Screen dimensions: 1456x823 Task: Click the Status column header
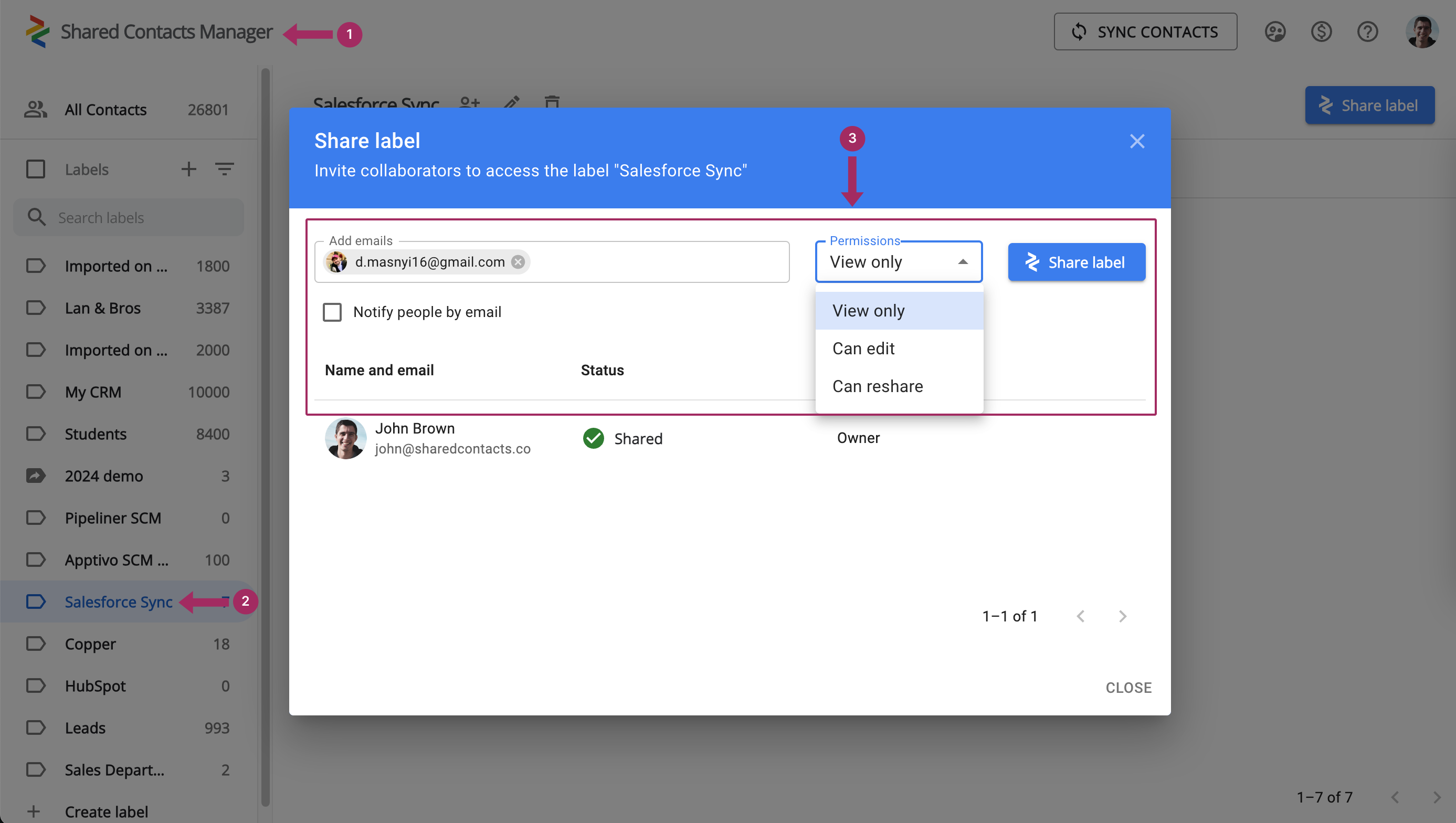[602, 370]
